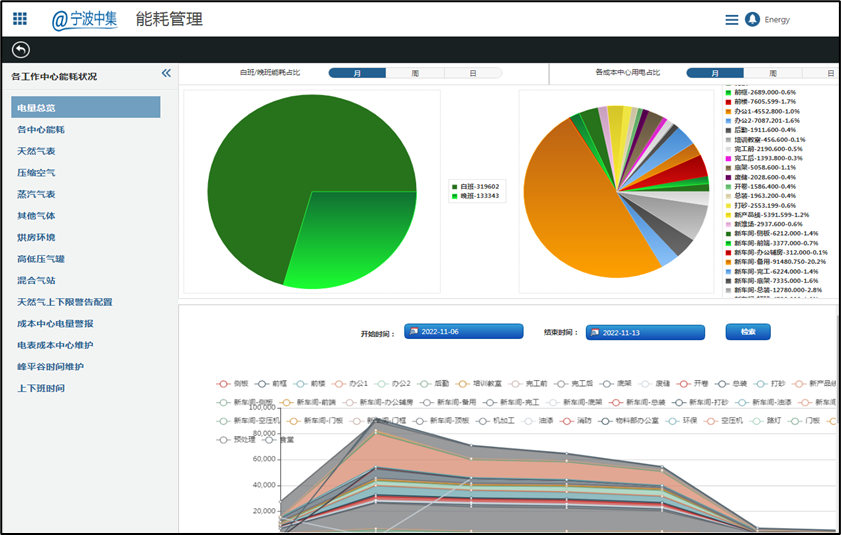Click the calendar icon in end date
The width and height of the screenshot is (841, 535).
[x=595, y=333]
